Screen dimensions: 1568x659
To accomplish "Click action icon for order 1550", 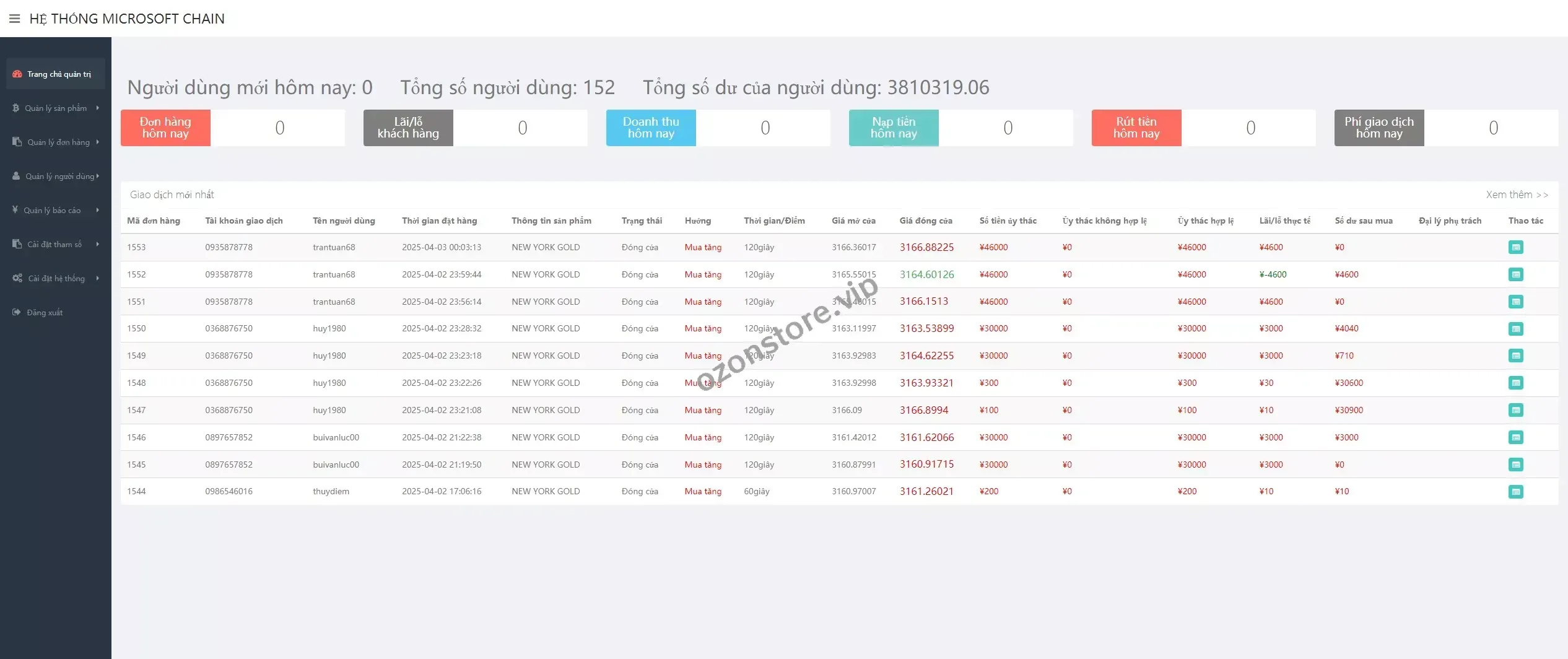I will 1515,329.
